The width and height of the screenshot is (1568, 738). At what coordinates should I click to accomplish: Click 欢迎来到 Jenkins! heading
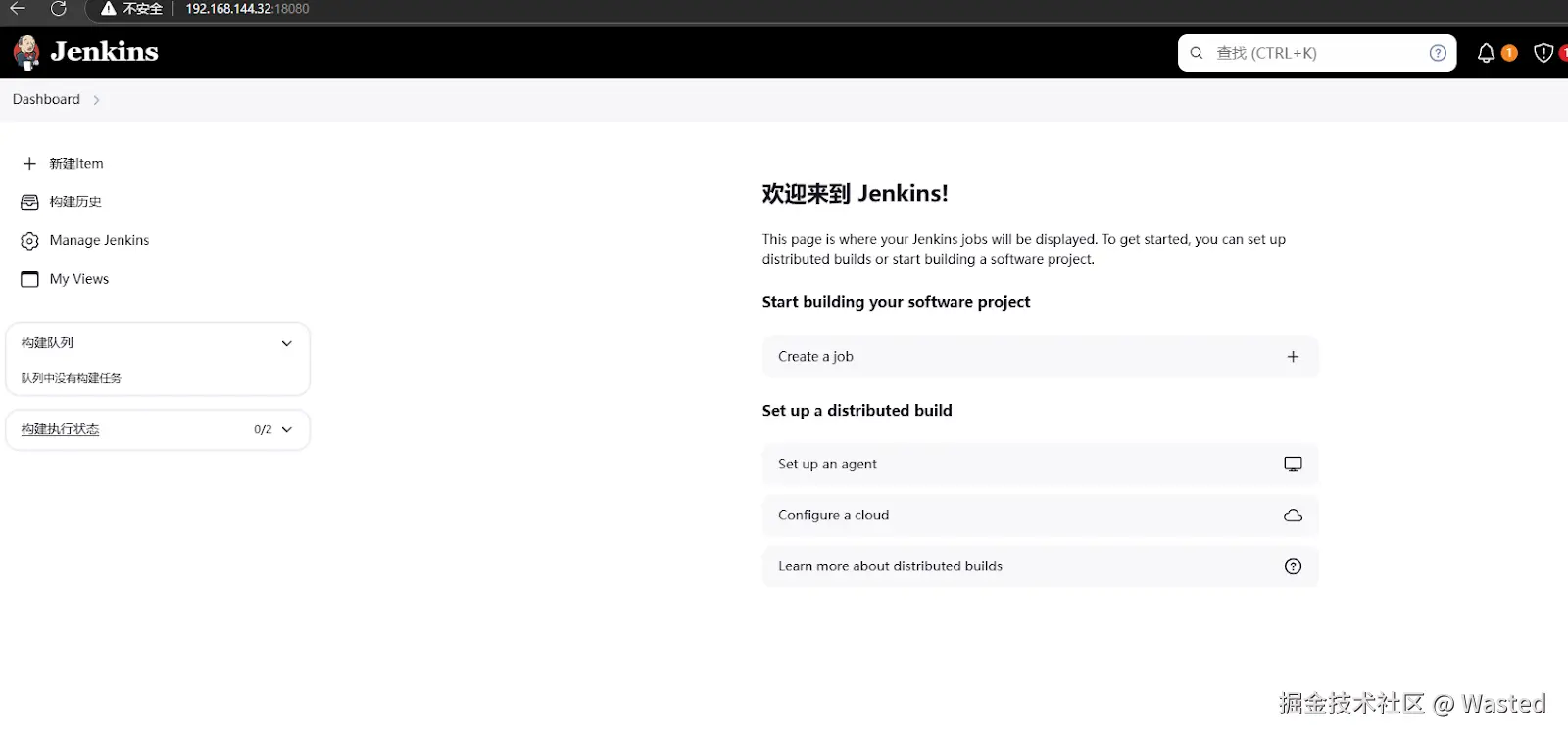[x=855, y=194]
